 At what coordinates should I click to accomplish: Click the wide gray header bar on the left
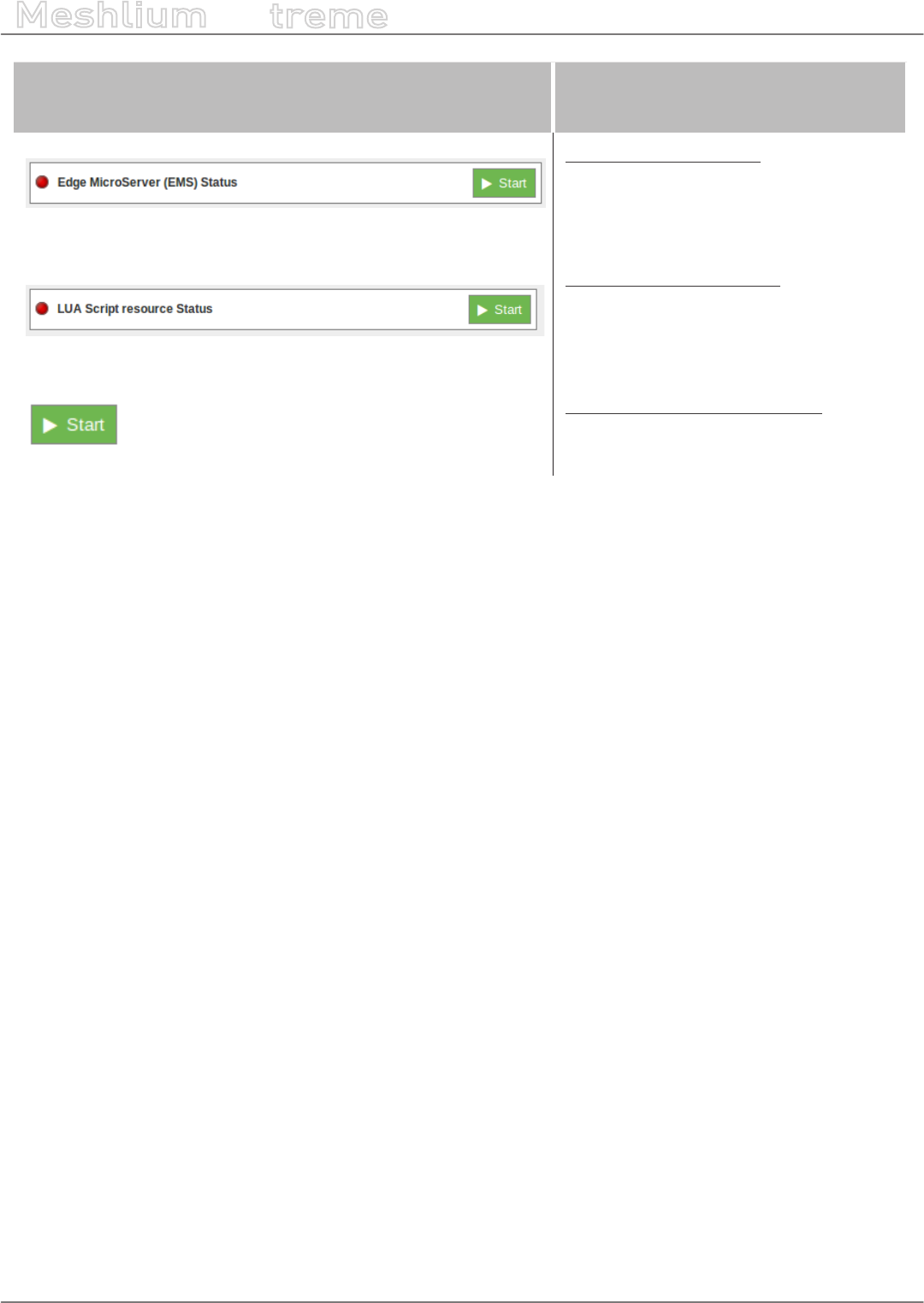tap(282, 97)
